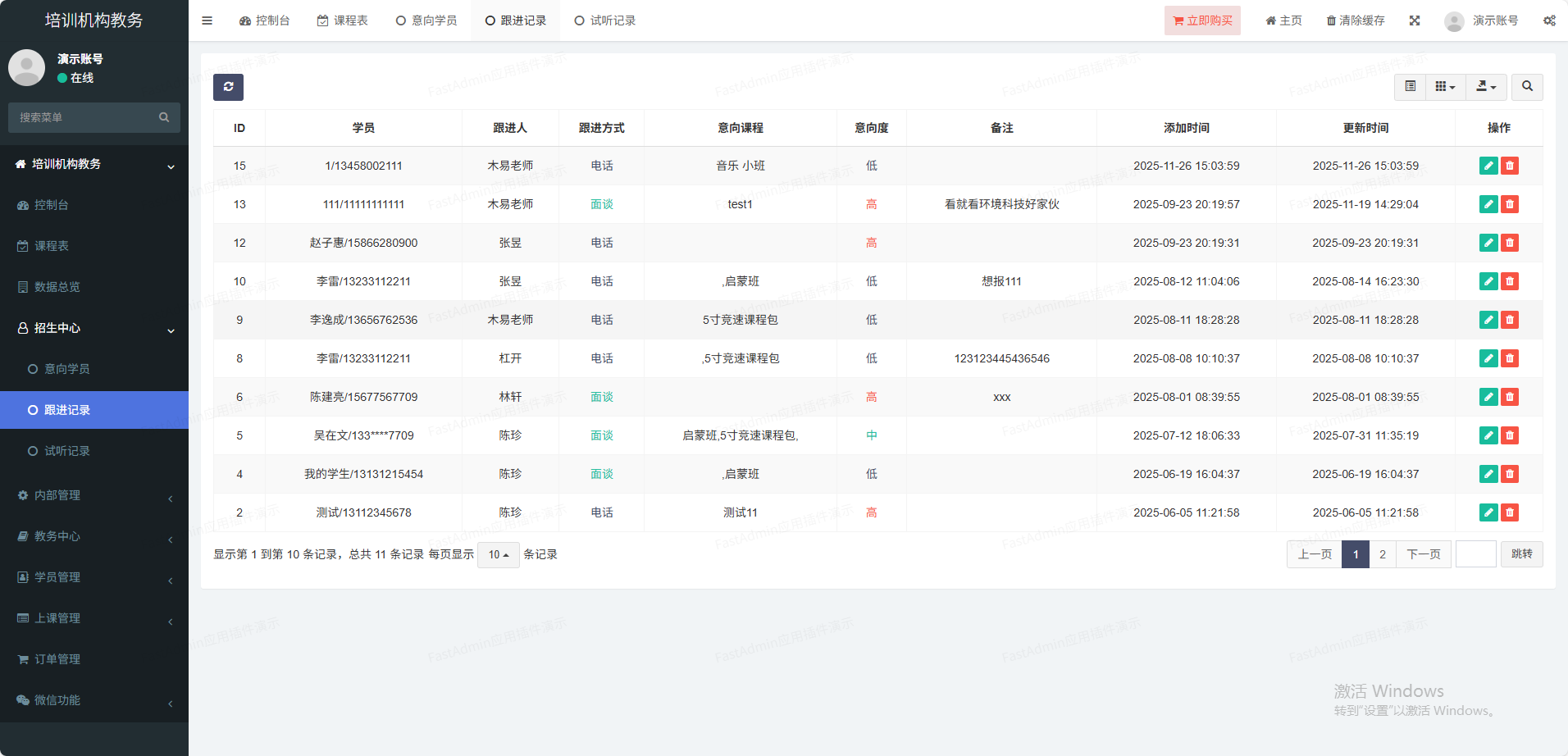Open the settings gears icon
Image resolution: width=1568 pixels, height=756 pixels.
point(1548,20)
